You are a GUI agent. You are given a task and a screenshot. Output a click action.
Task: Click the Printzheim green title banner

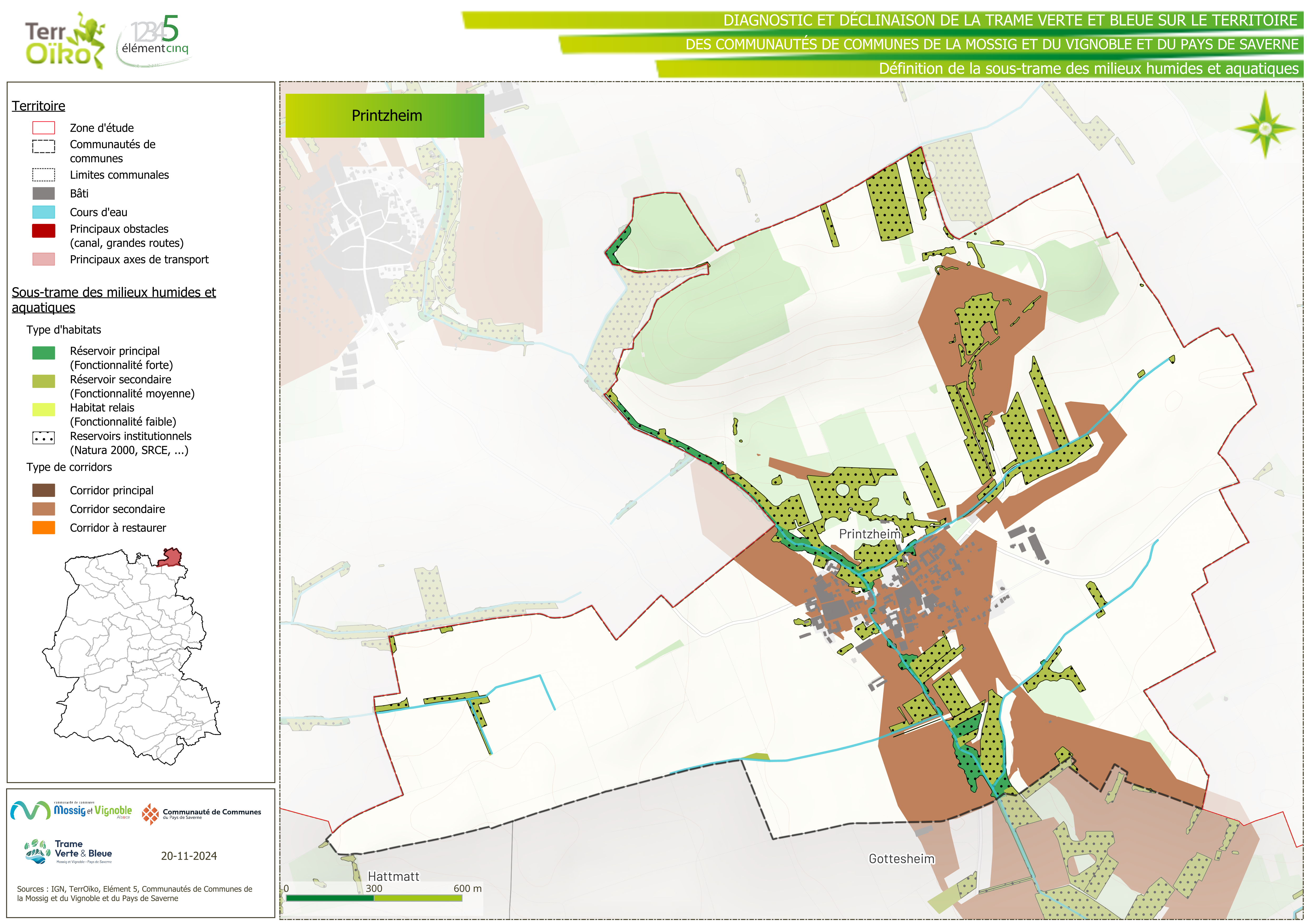pos(385,116)
